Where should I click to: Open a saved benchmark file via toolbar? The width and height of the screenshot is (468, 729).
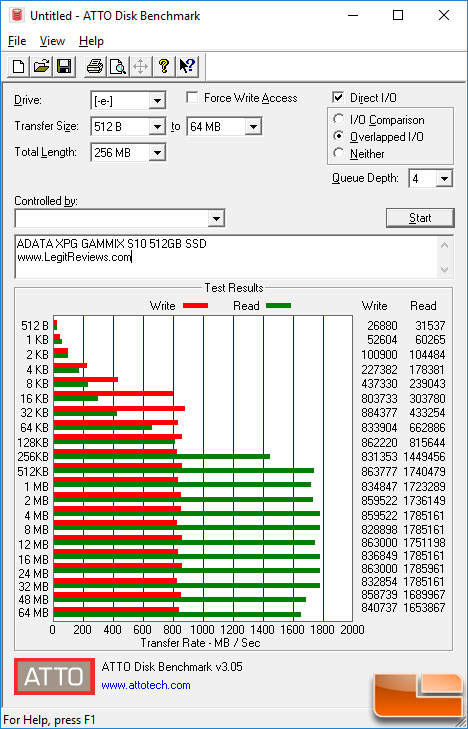[x=41, y=66]
